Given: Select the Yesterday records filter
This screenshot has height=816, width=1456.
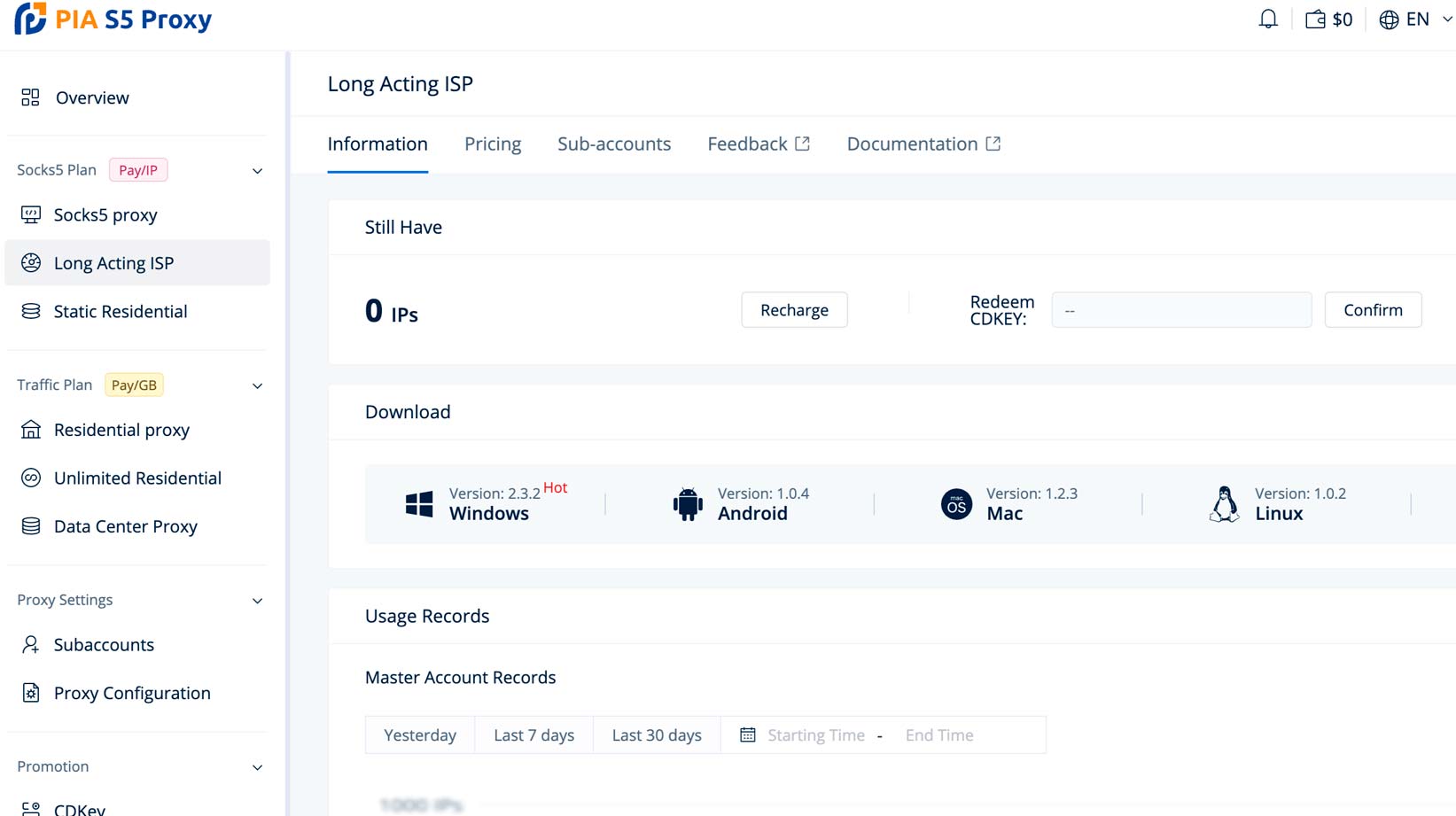Looking at the screenshot, I should pyautogui.click(x=420, y=734).
